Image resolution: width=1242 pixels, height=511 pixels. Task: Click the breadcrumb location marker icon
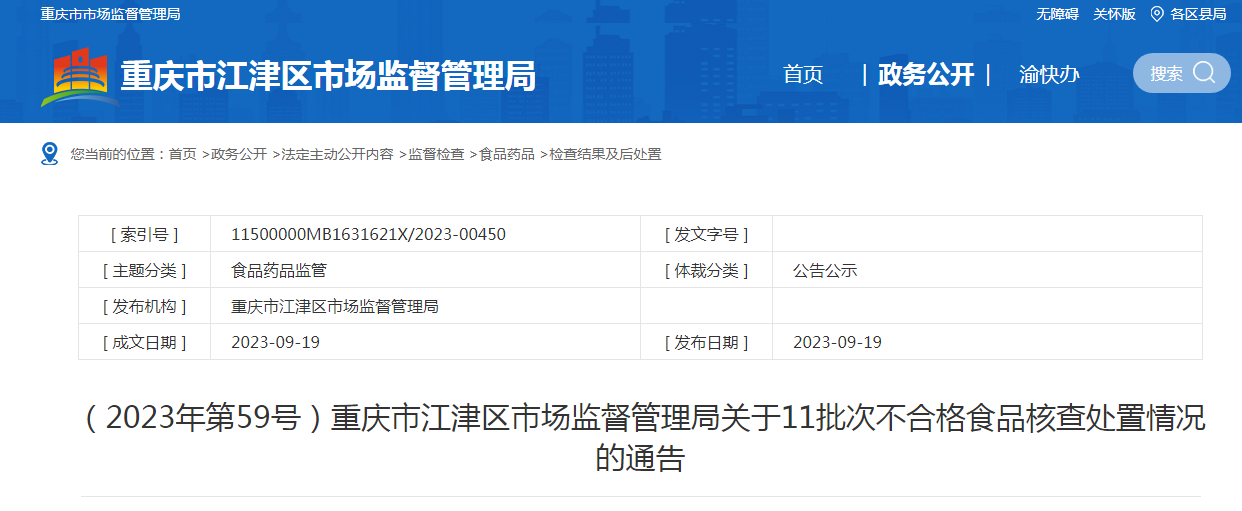tap(50, 154)
